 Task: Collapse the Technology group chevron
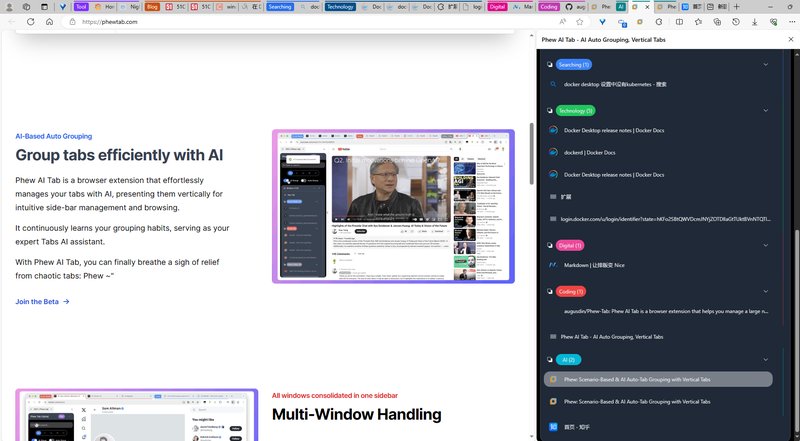[765, 110]
